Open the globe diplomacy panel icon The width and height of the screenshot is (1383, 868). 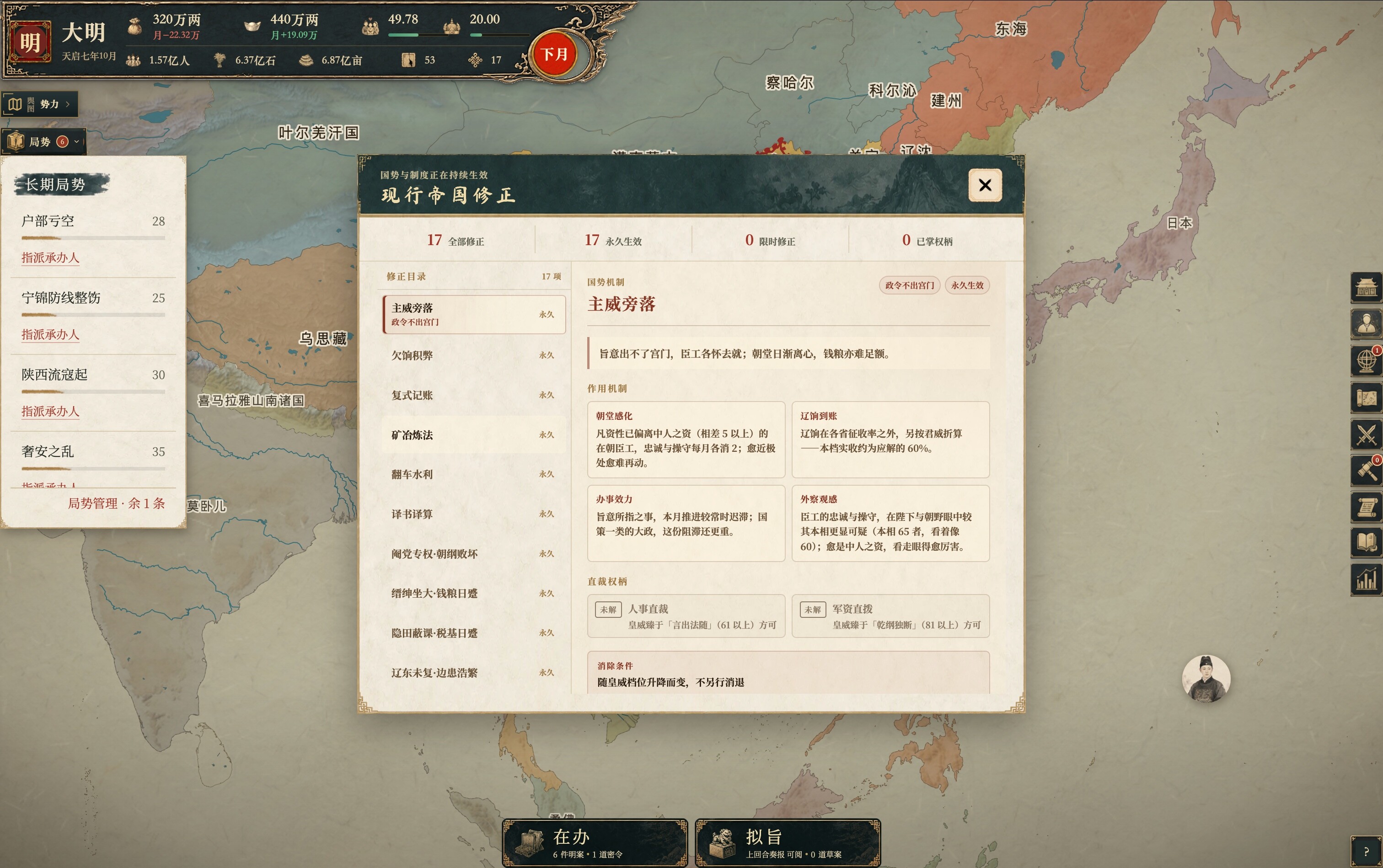pyautogui.click(x=1366, y=360)
